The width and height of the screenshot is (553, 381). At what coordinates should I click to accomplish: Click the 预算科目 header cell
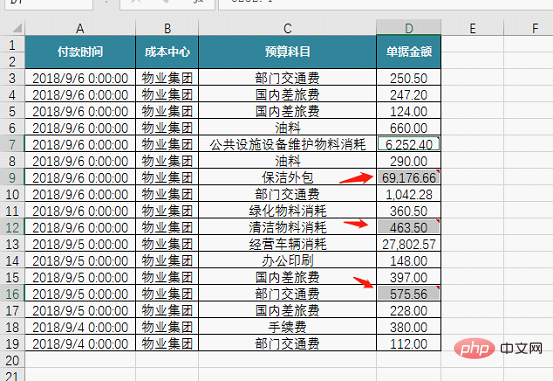pos(287,52)
